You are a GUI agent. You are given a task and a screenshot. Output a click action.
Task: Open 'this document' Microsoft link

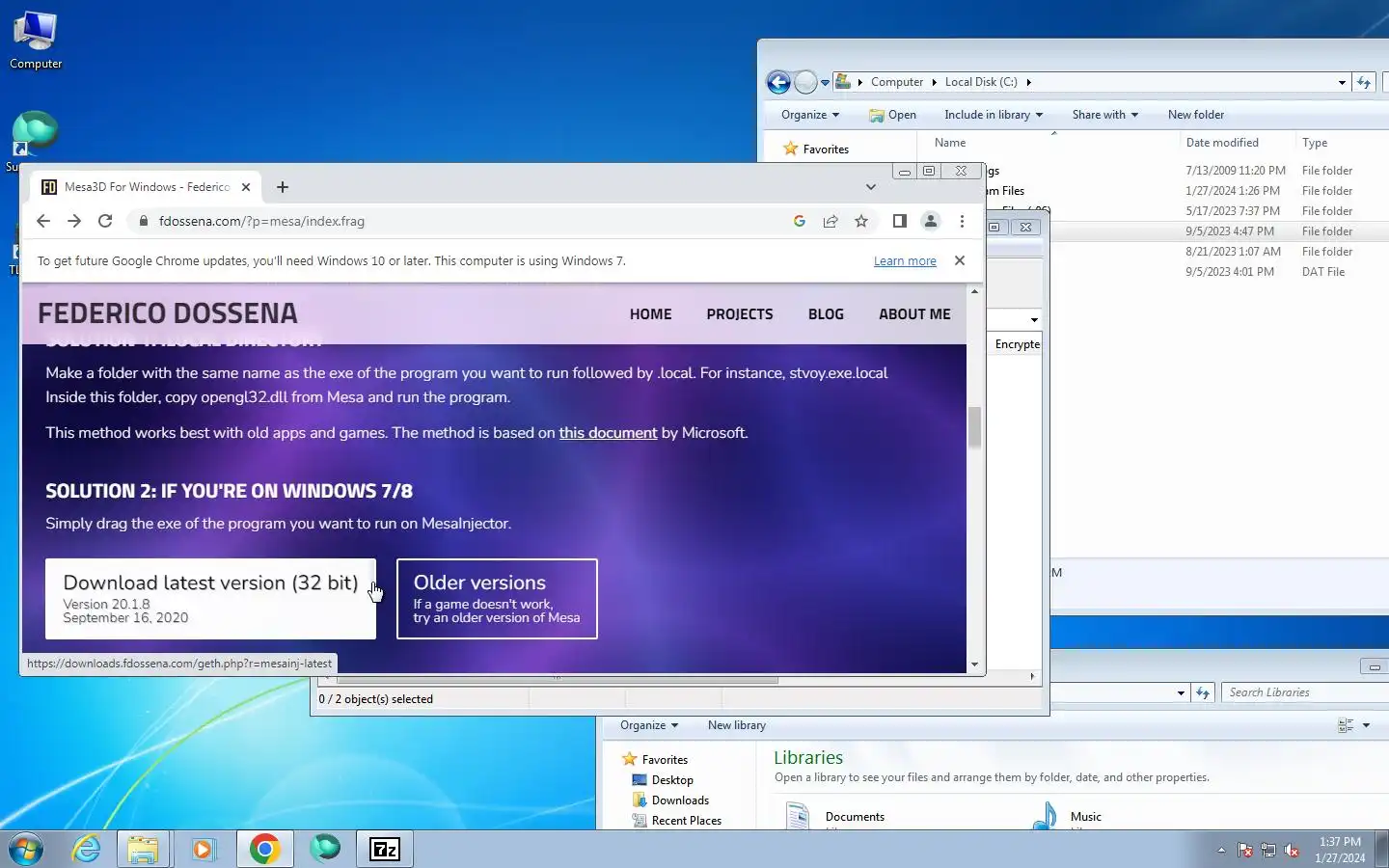(608, 433)
